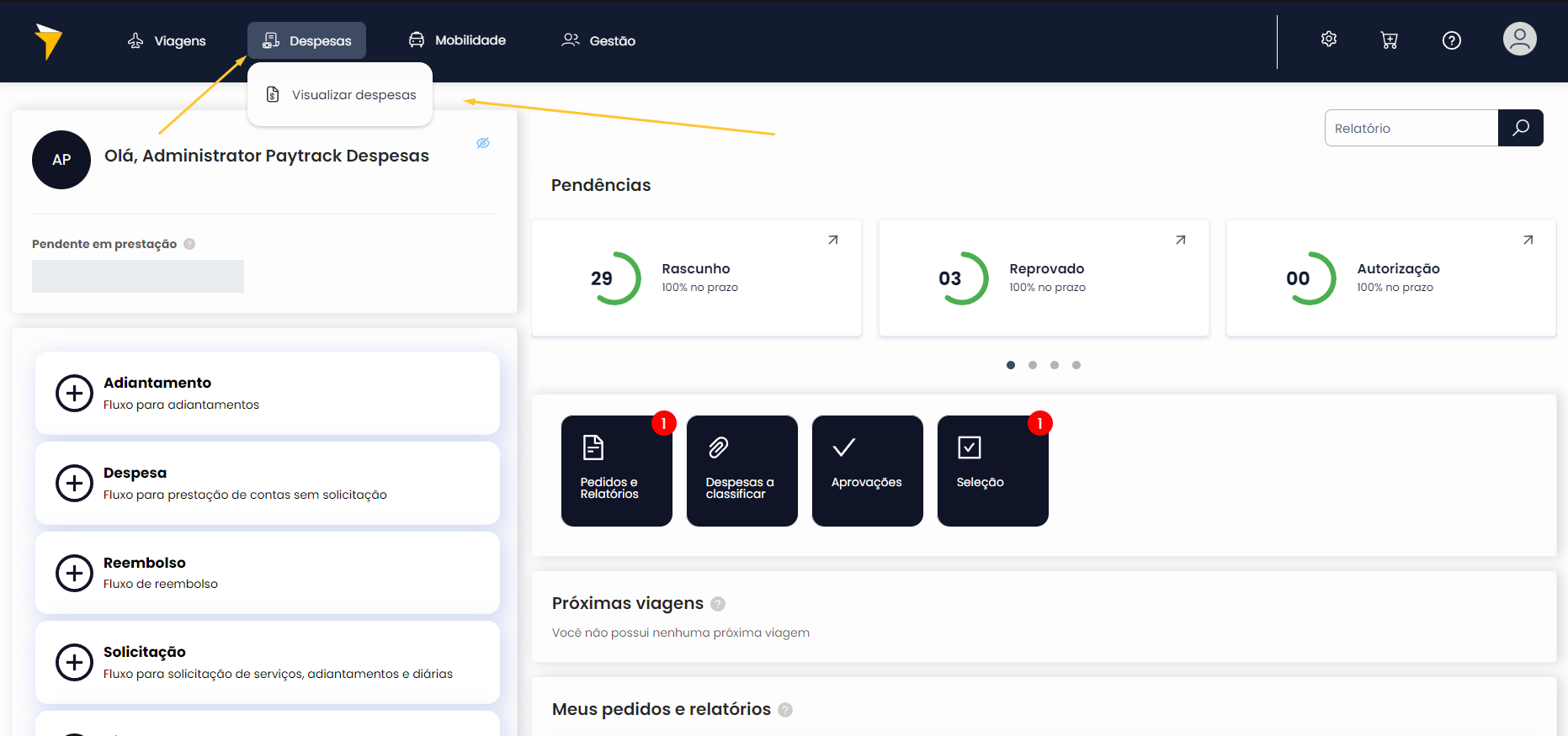Click Despesa flow title
1568x736 pixels.
point(135,473)
